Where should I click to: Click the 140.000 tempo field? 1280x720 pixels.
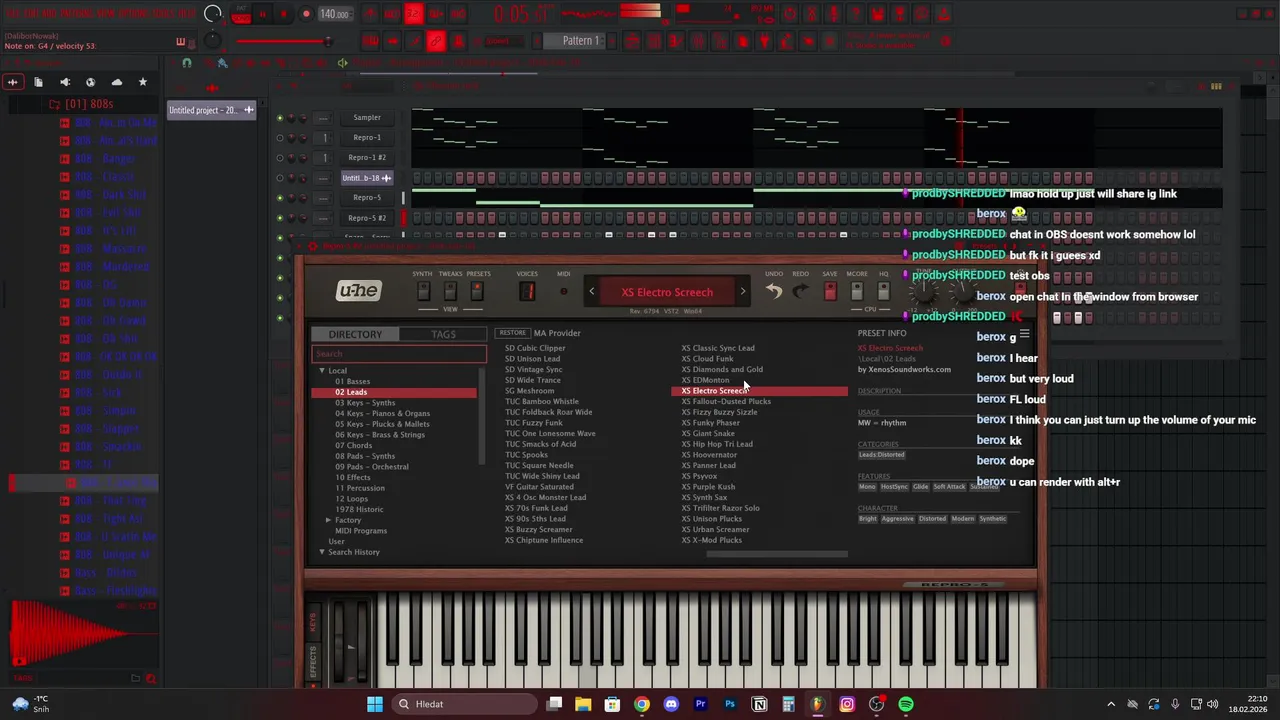[334, 14]
